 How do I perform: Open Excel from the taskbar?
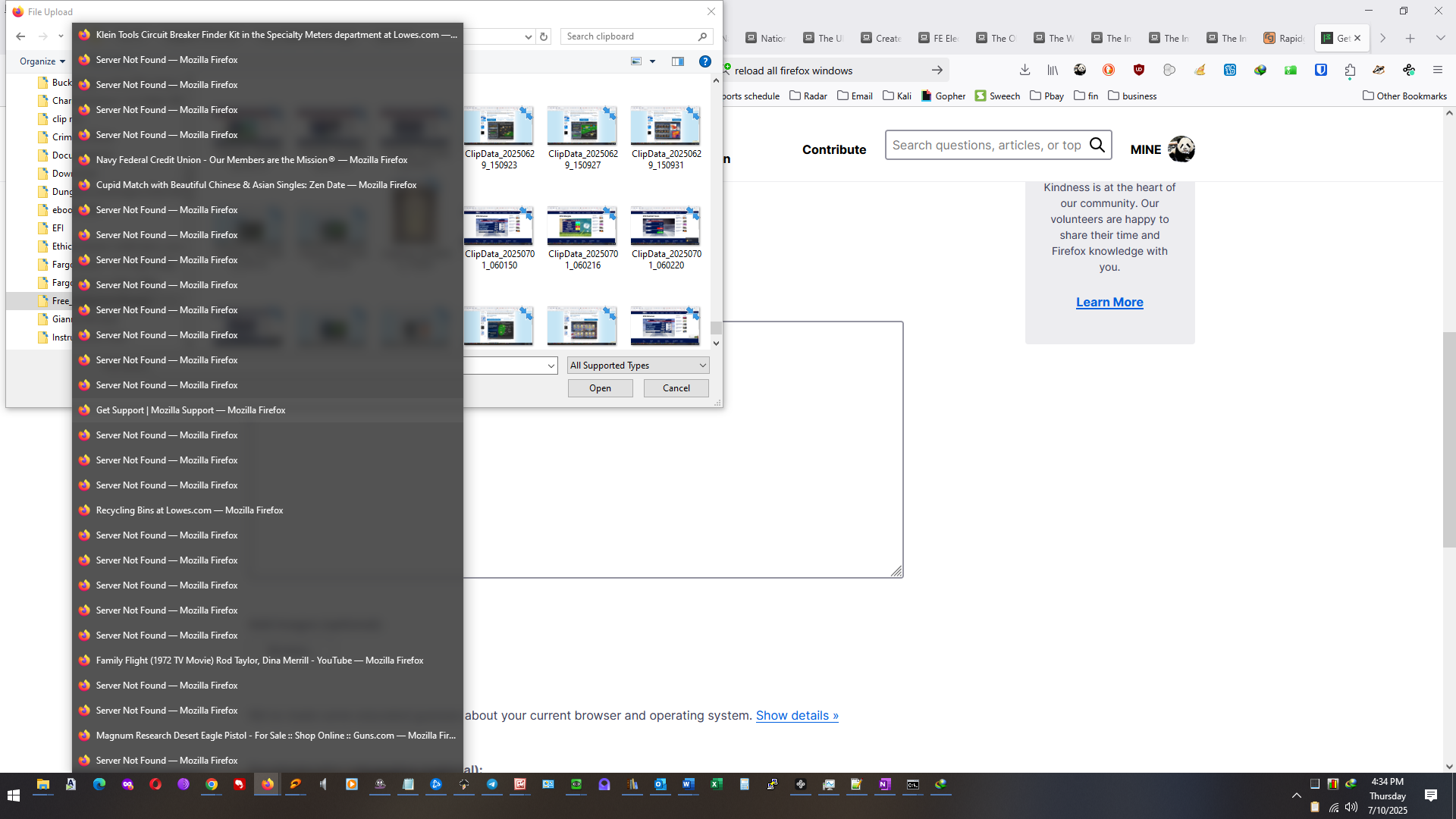717,784
